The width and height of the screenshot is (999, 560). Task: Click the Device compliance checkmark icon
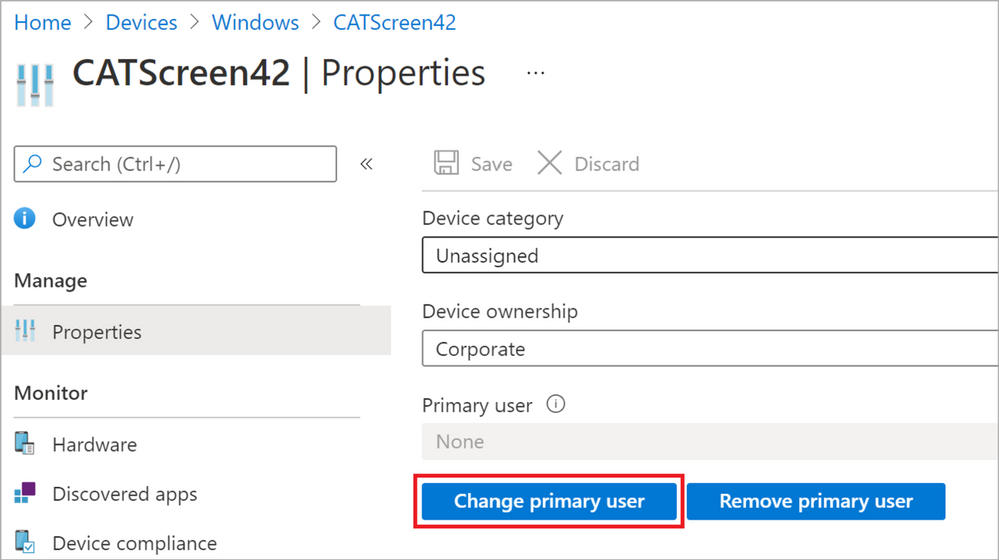click(x=25, y=542)
